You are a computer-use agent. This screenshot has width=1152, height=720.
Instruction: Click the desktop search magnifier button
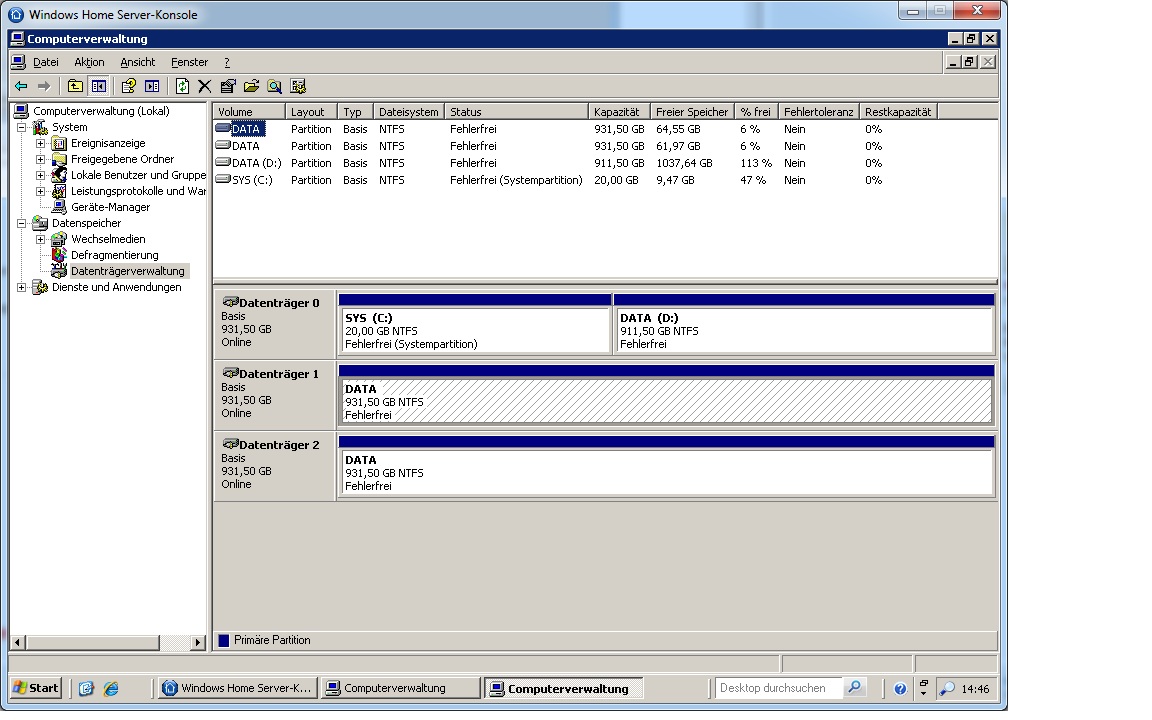(x=854, y=688)
